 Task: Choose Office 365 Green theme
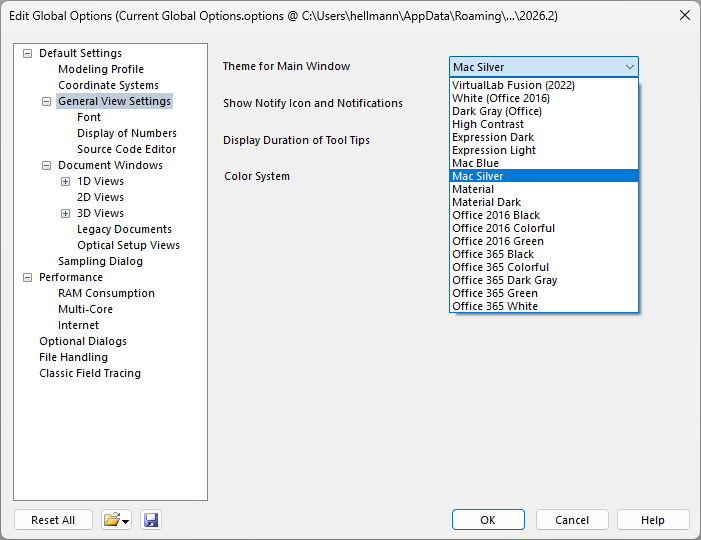(544, 293)
